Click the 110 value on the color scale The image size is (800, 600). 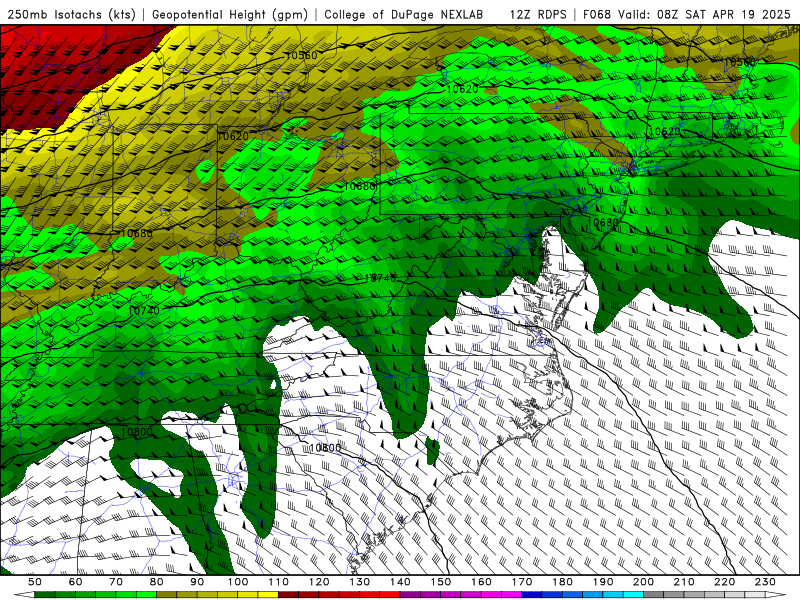(279, 582)
